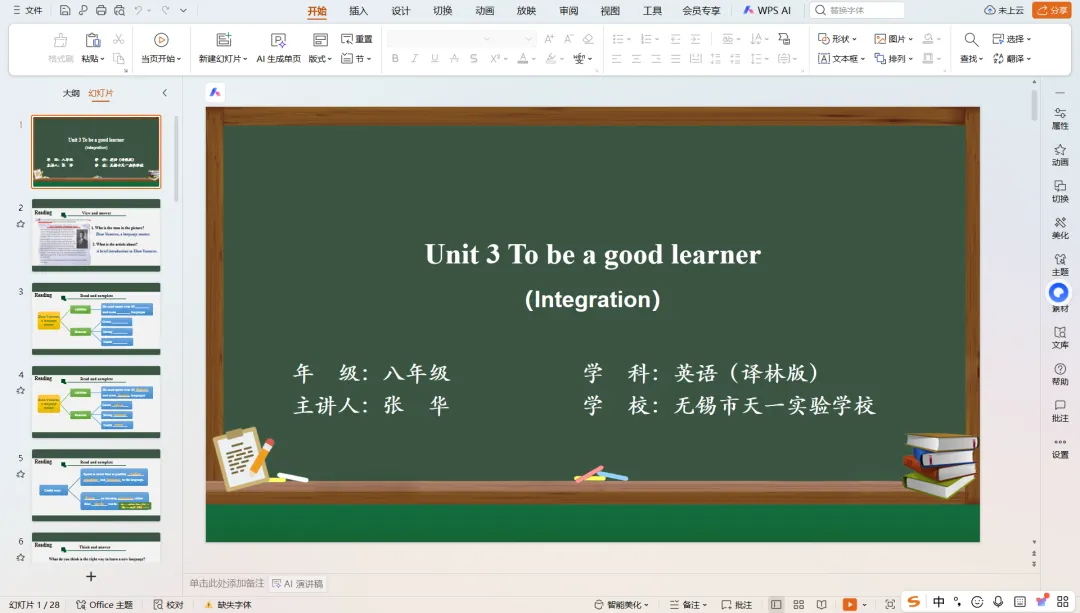
Task: Switch to the 设计 ribbon tab
Action: coord(400,10)
